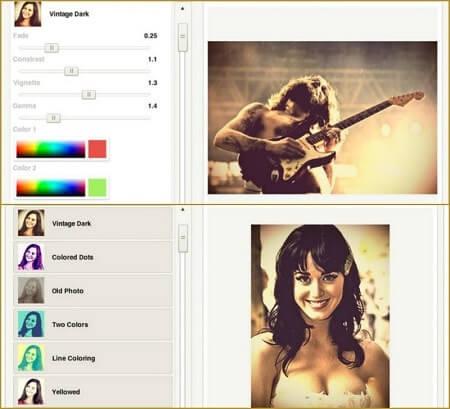
Task: Click the Color 1 label
Action: (24, 129)
